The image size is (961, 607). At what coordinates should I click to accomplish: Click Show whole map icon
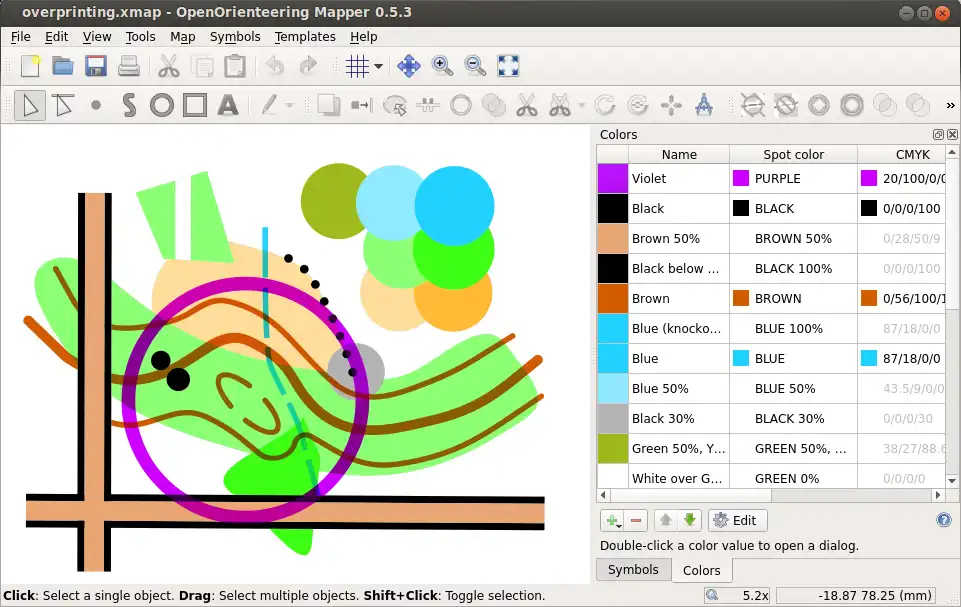[508, 67]
